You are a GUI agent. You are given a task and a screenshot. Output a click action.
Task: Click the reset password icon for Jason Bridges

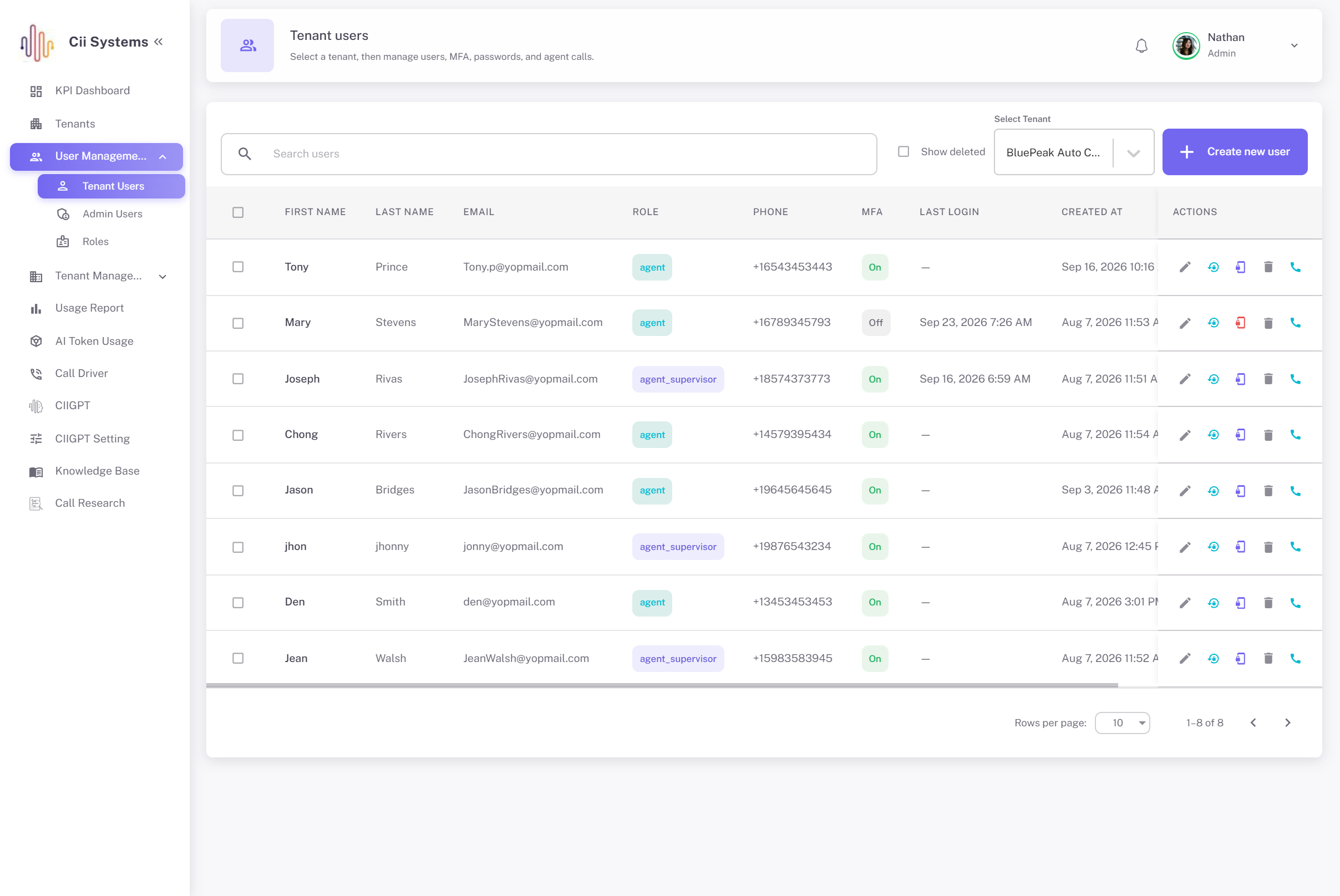1213,491
